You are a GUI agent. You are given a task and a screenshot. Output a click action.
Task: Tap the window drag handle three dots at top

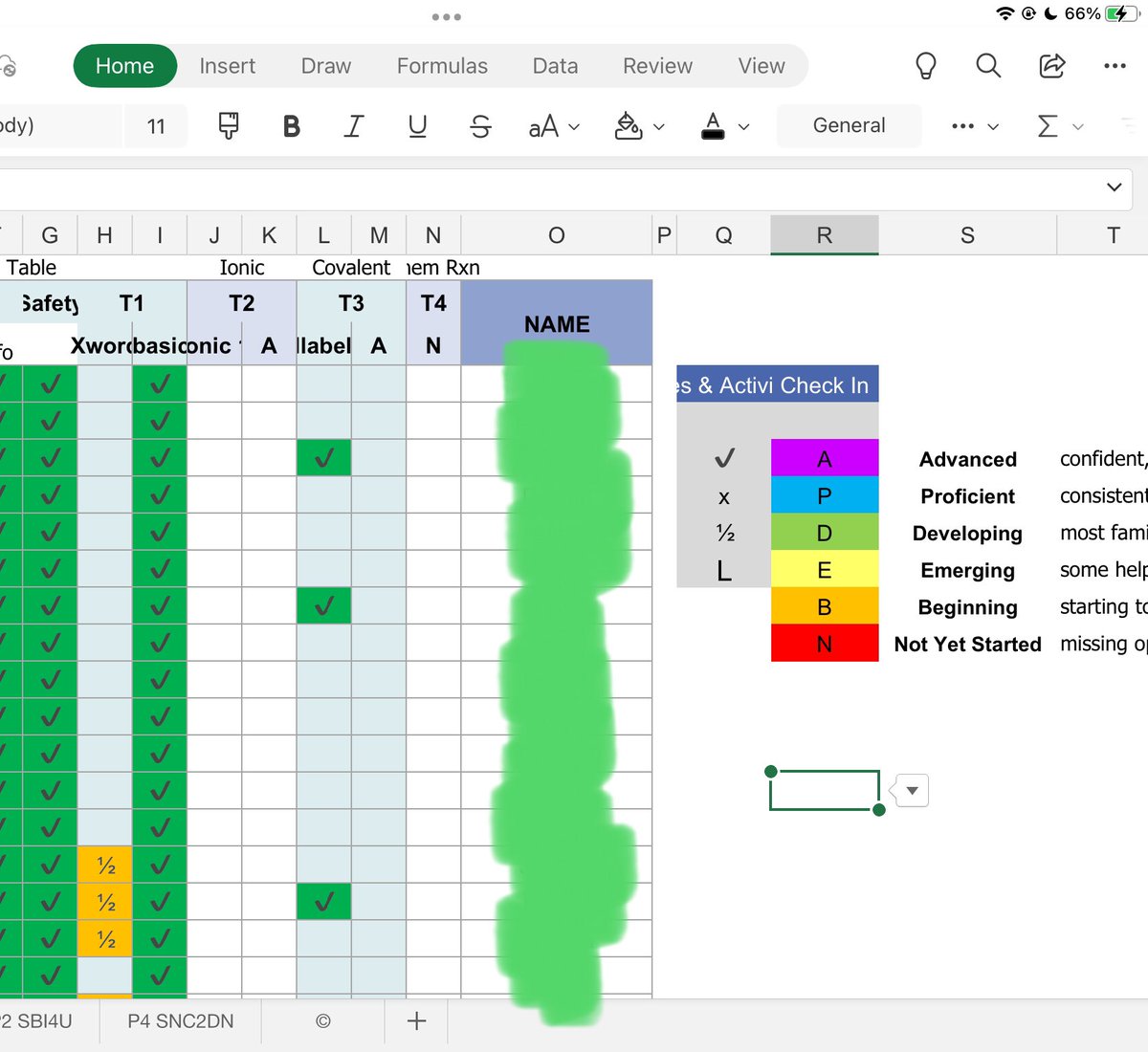point(447,17)
